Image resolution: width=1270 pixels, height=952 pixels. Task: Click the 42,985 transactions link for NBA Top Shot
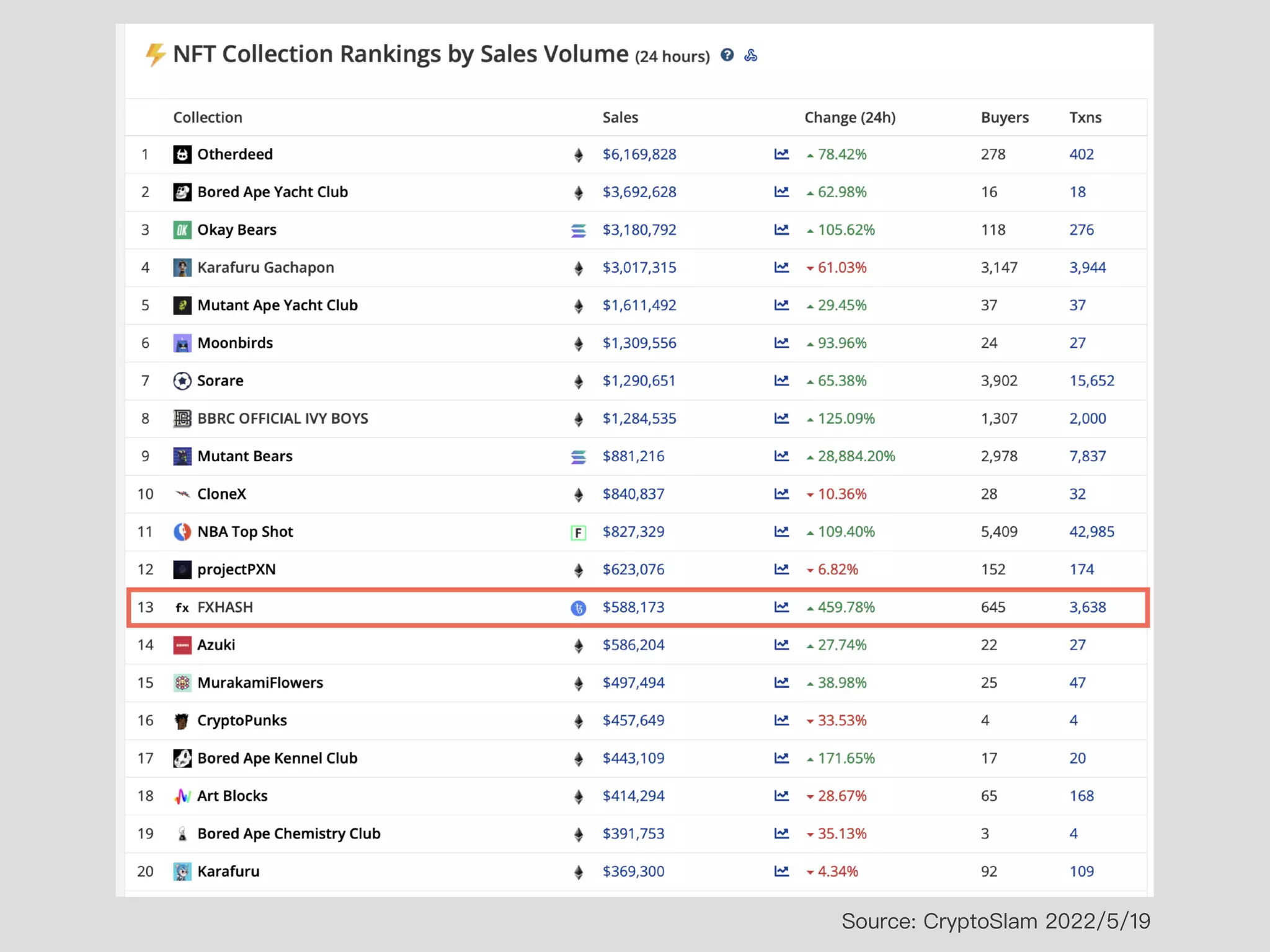(1091, 532)
